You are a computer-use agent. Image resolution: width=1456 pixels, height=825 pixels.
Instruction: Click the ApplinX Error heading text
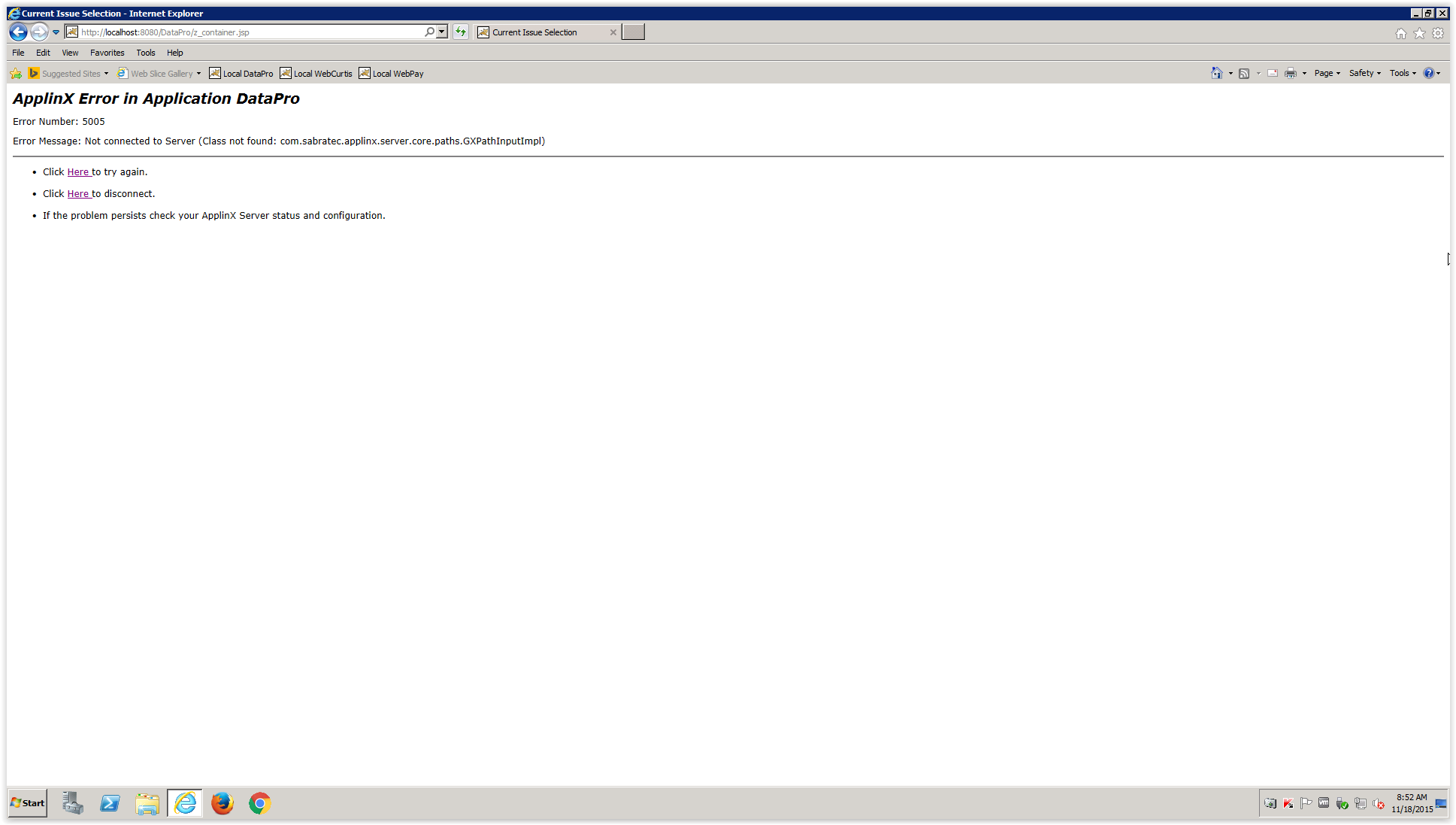(156, 99)
